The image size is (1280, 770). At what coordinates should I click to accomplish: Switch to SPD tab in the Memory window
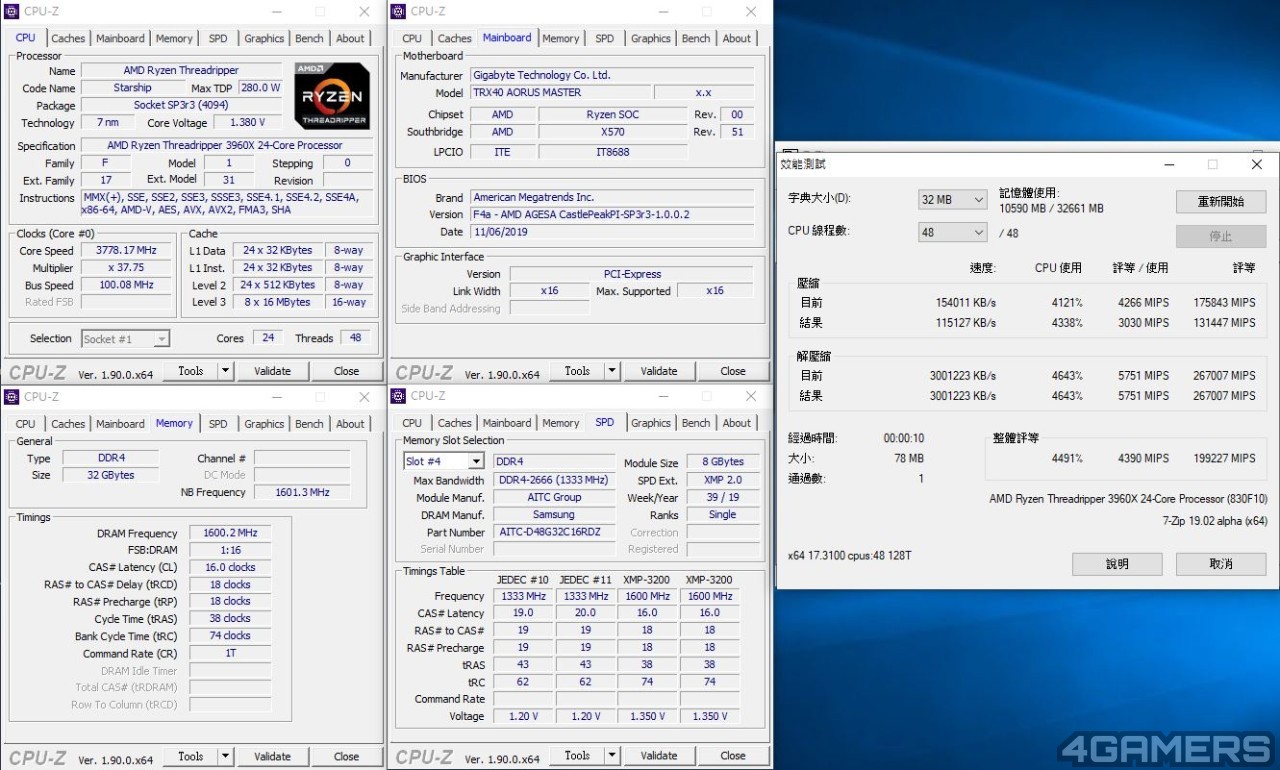point(218,424)
